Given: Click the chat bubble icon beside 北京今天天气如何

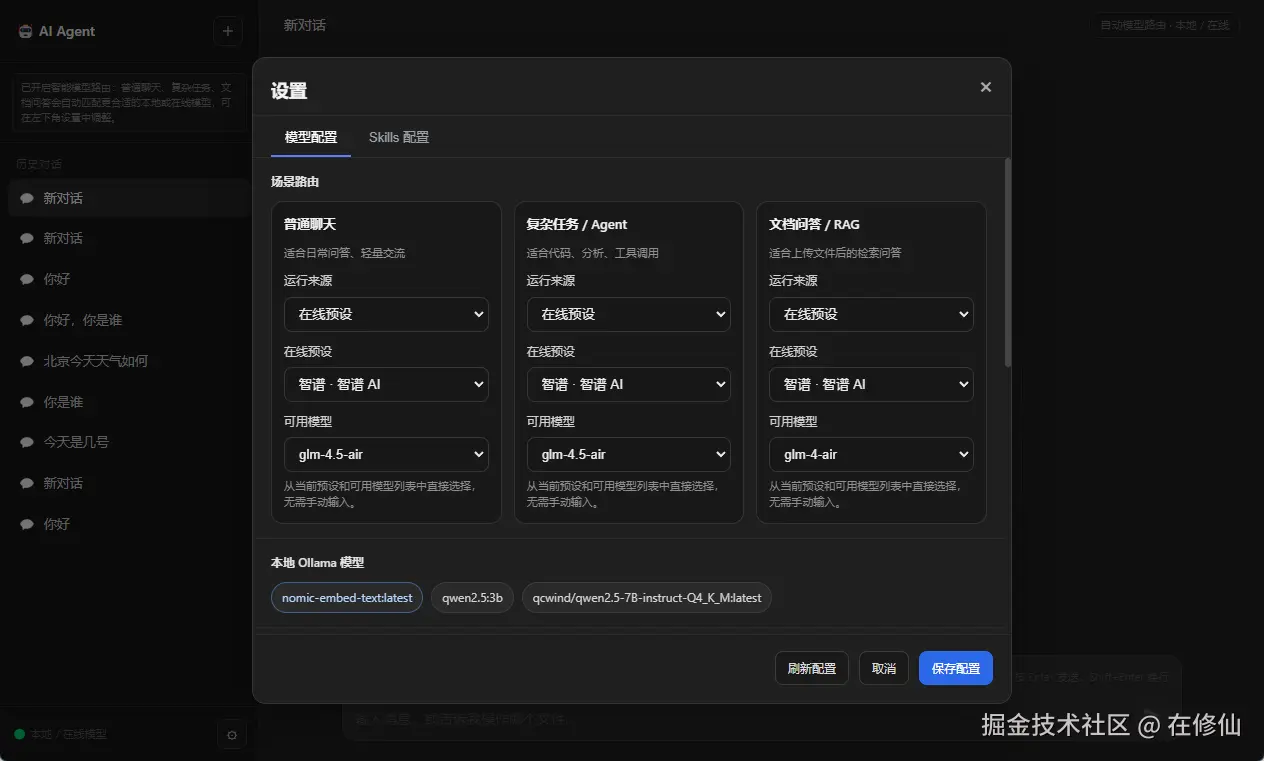Looking at the screenshot, I should pyautogui.click(x=27, y=361).
